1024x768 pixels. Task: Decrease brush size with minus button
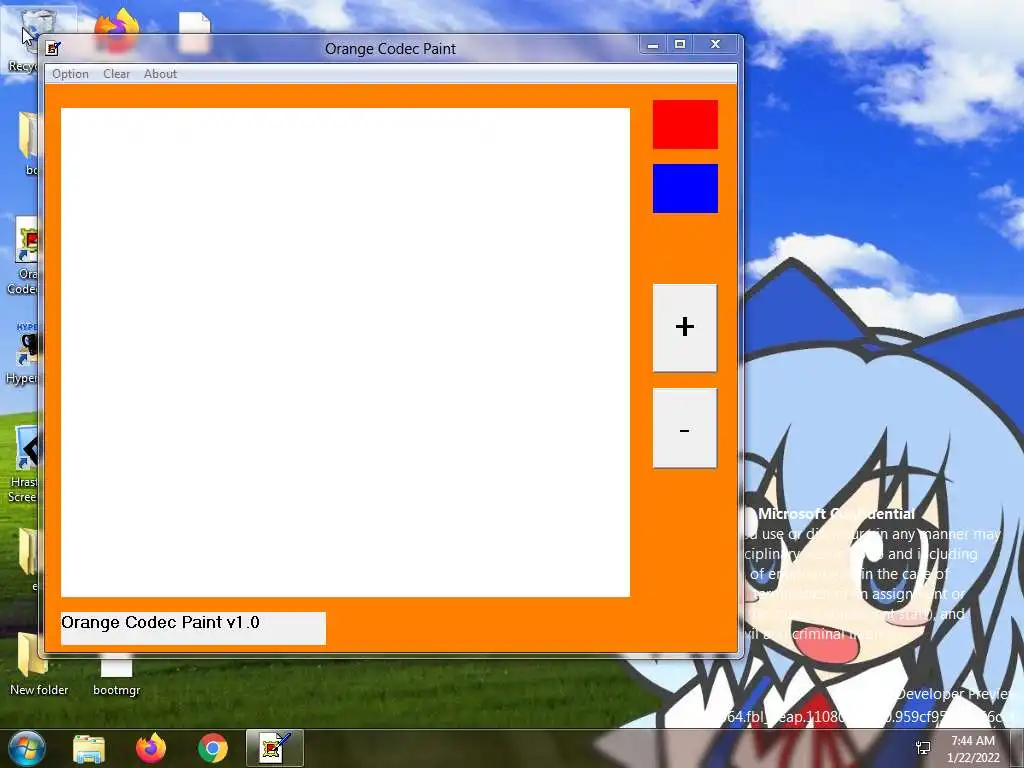pyautogui.click(x=684, y=428)
